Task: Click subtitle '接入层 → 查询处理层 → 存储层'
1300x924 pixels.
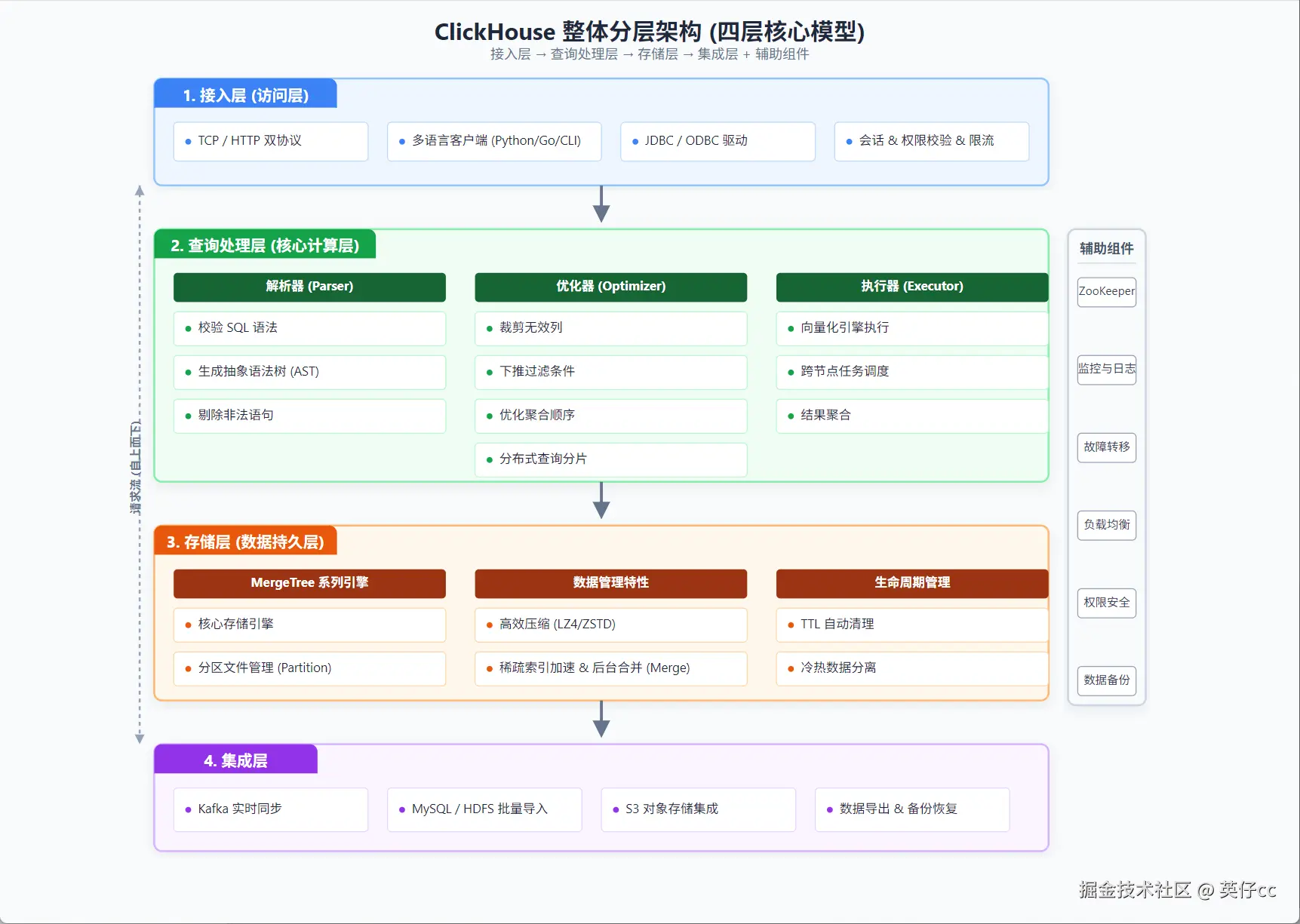Action: pyautogui.click(x=584, y=54)
